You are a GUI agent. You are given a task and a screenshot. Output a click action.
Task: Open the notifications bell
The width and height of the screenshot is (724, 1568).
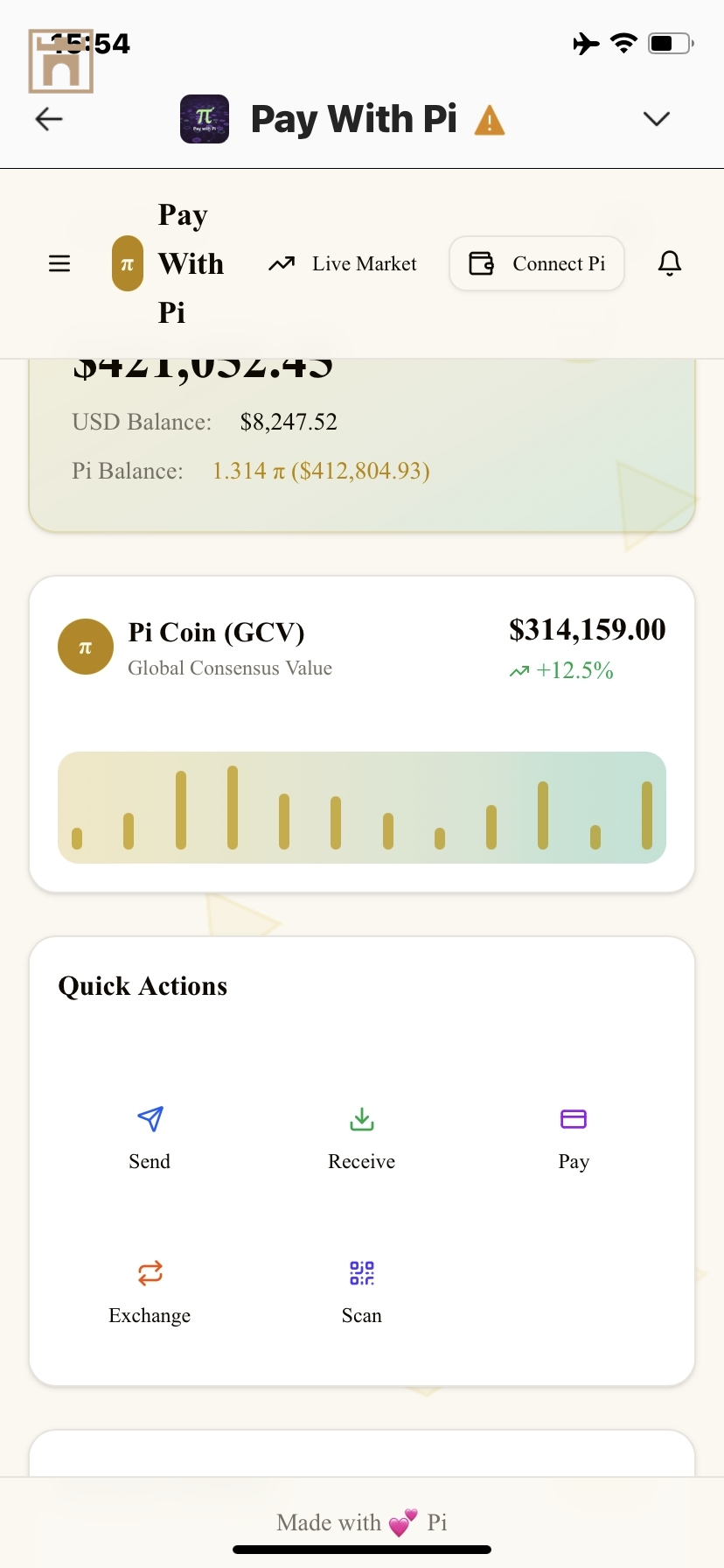pyautogui.click(x=670, y=263)
